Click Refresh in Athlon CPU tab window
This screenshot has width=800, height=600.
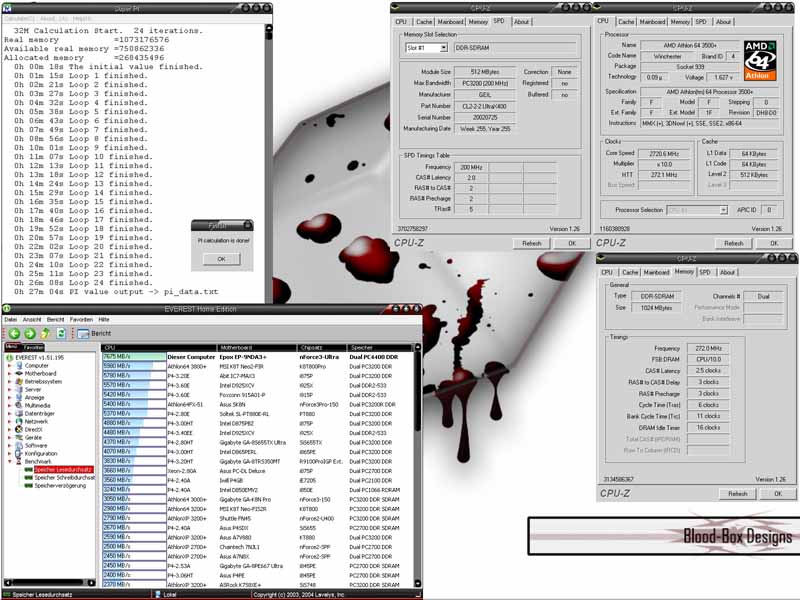(x=734, y=243)
